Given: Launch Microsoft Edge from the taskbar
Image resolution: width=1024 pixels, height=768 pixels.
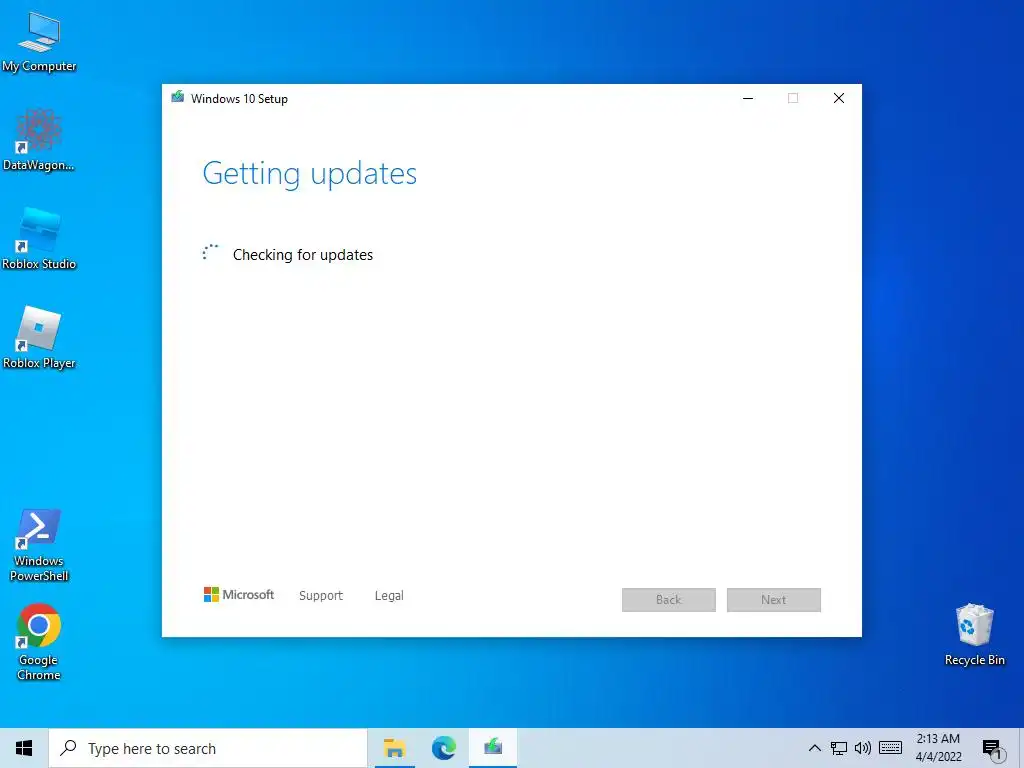Looking at the screenshot, I should pos(444,748).
